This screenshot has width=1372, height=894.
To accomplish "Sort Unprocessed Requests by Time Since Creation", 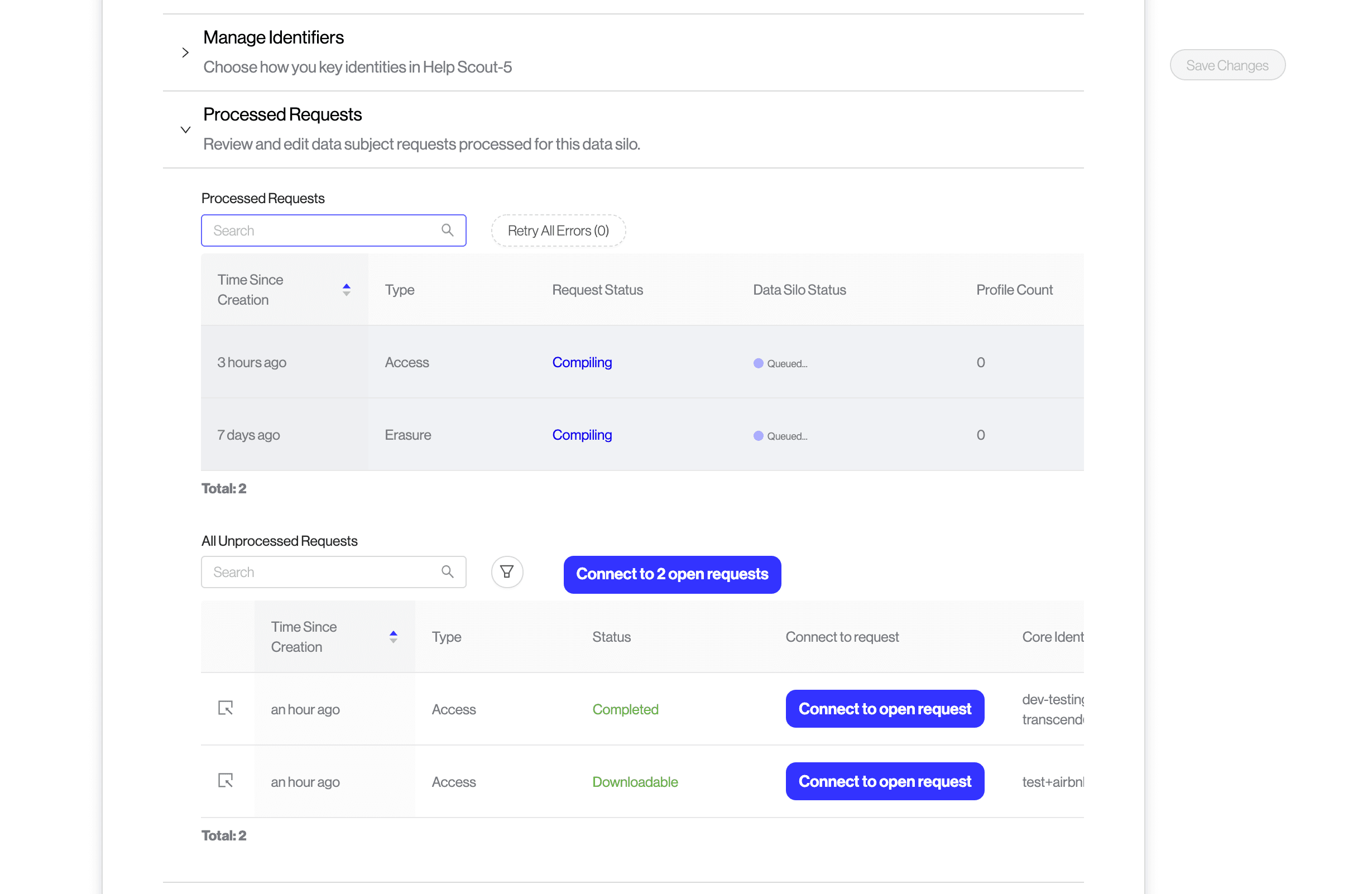I will click(x=393, y=636).
